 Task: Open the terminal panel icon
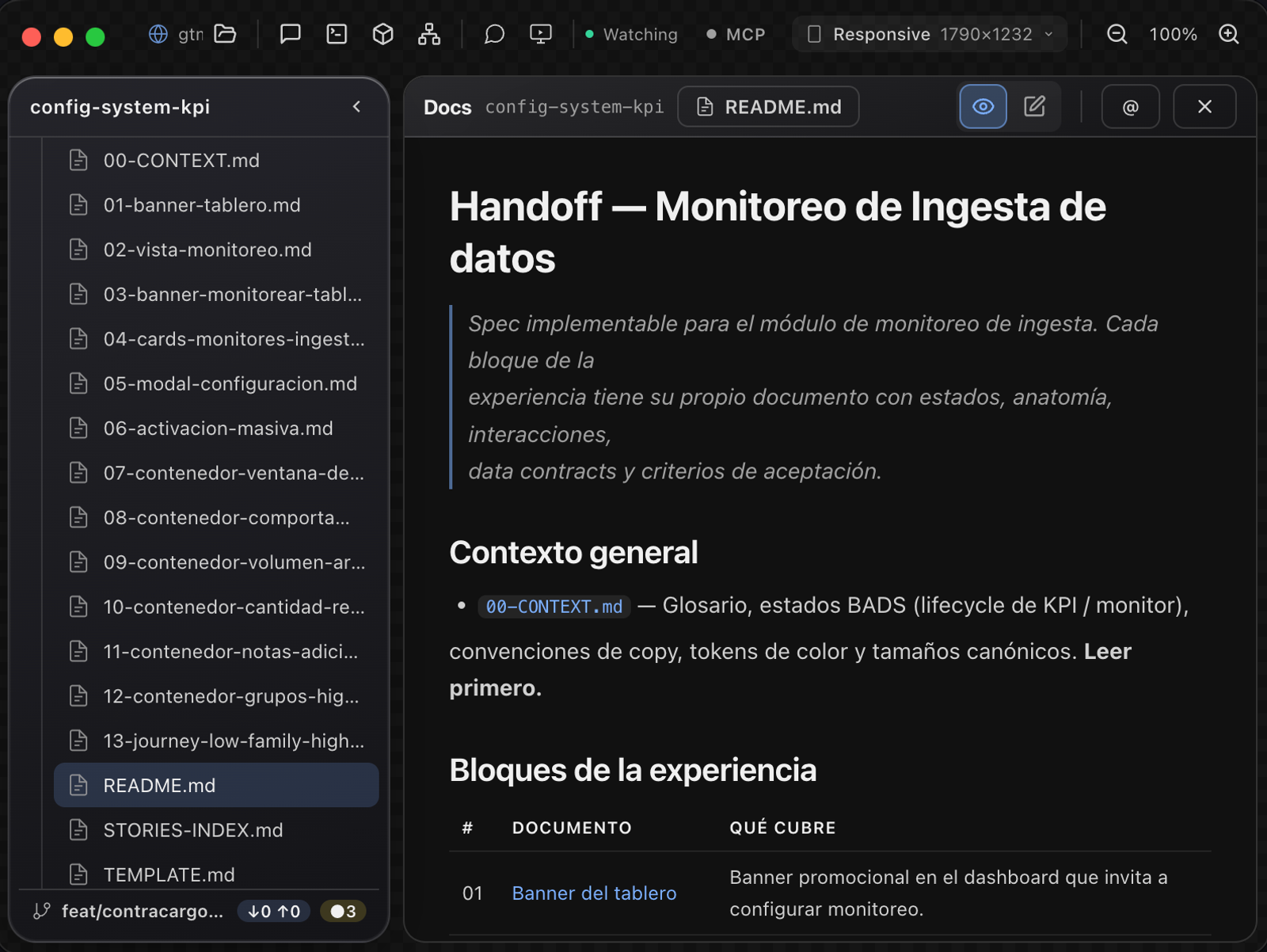(x=337, y=34)
